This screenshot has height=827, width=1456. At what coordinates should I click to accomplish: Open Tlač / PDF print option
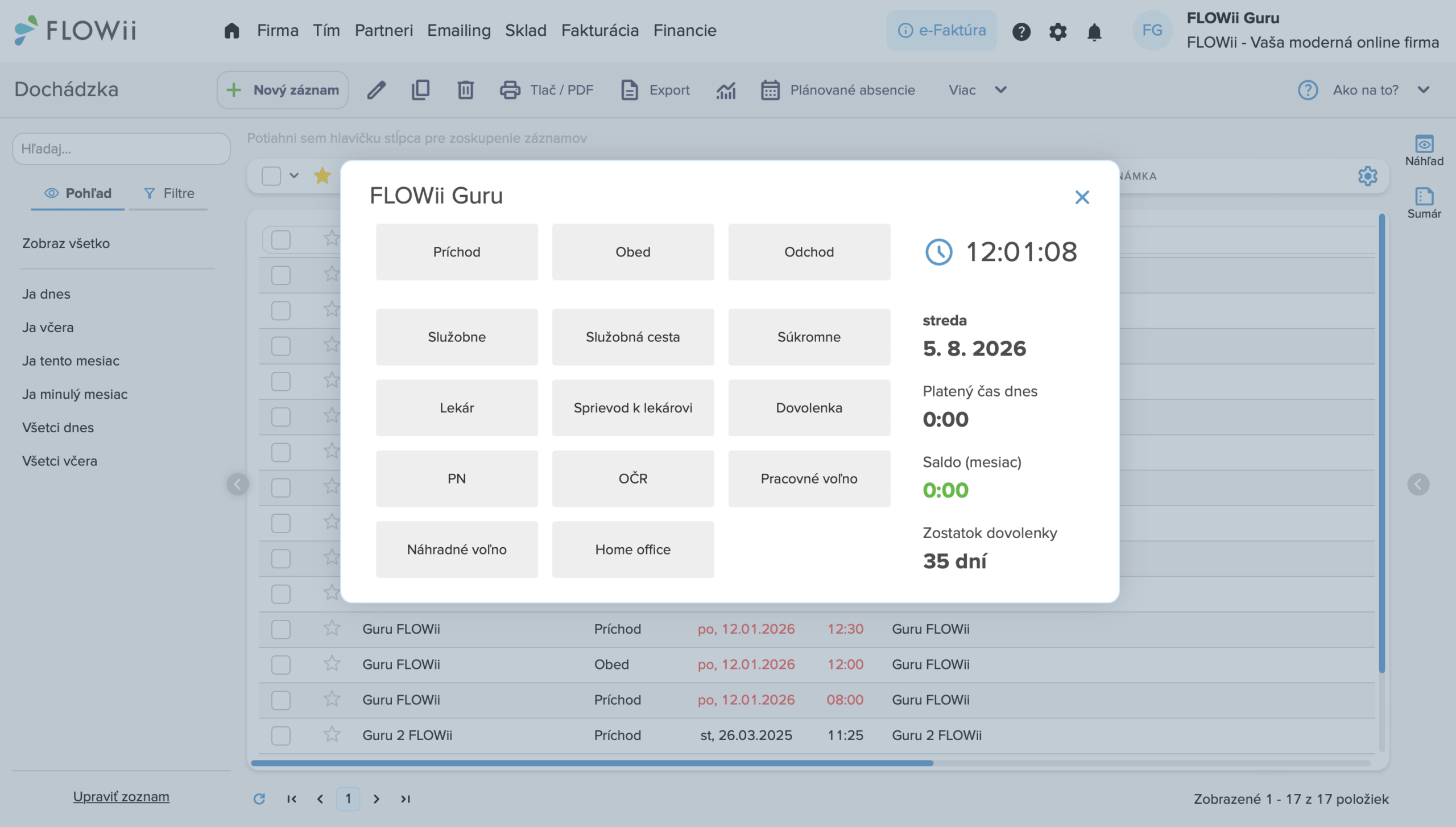(x=547, y=90)
